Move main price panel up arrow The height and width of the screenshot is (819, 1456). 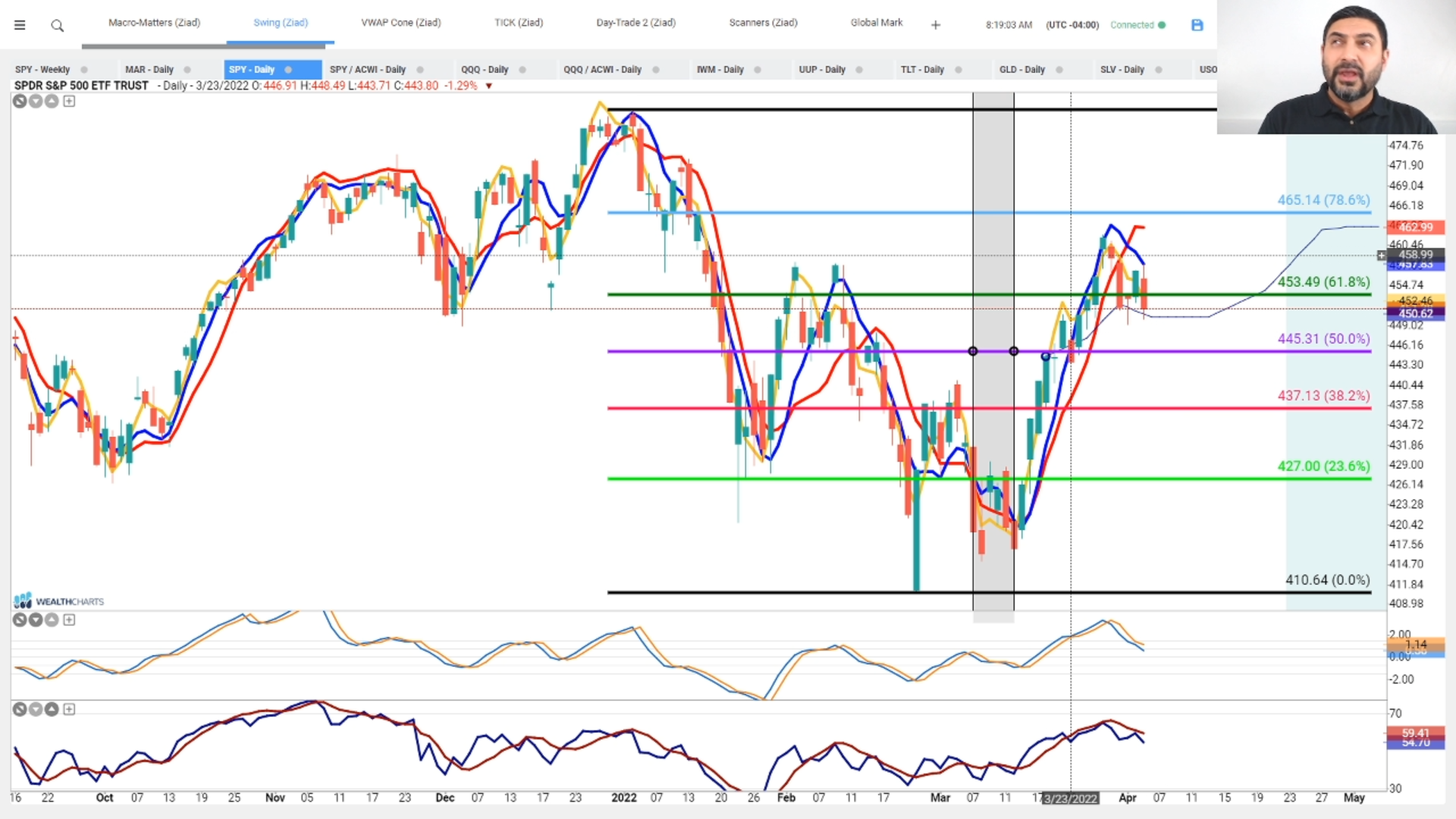pyautogui.click(x=52, y=101)
